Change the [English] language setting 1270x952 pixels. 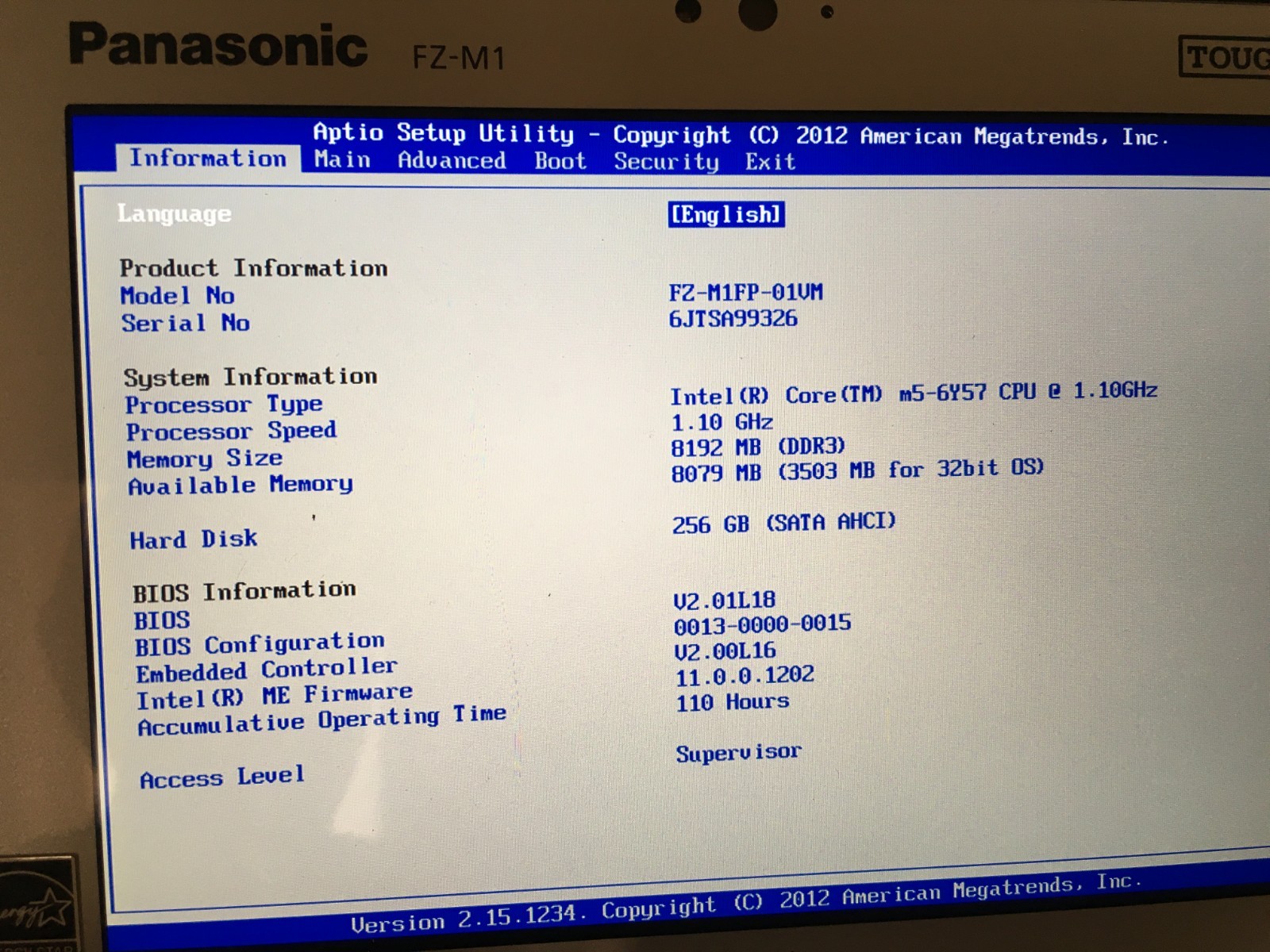(726, 214)
